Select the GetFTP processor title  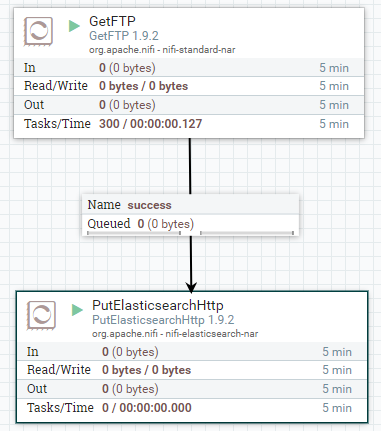112,21
